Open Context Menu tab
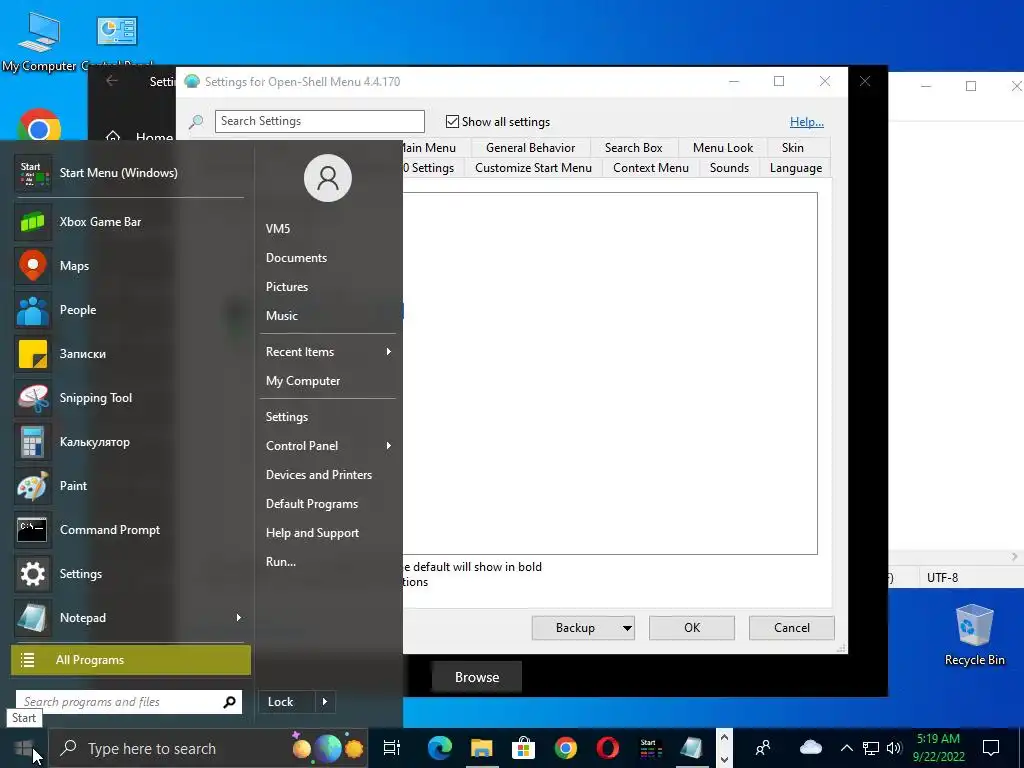 [650, 168]
